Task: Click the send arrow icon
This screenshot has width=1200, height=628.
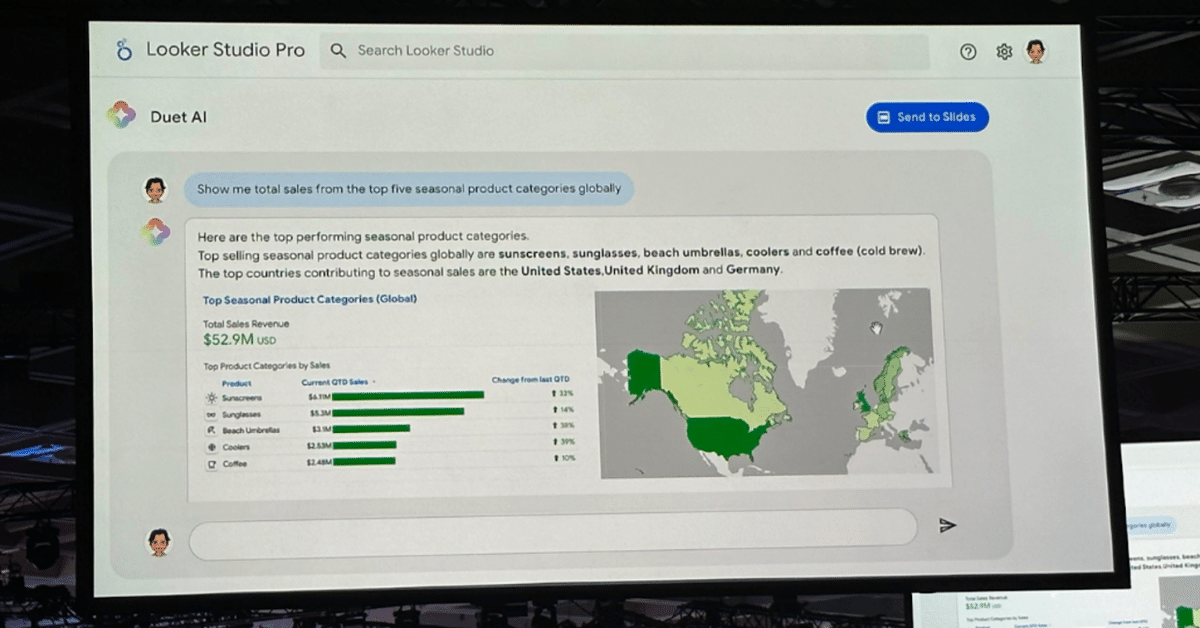Action: click(x=948, y=525)
